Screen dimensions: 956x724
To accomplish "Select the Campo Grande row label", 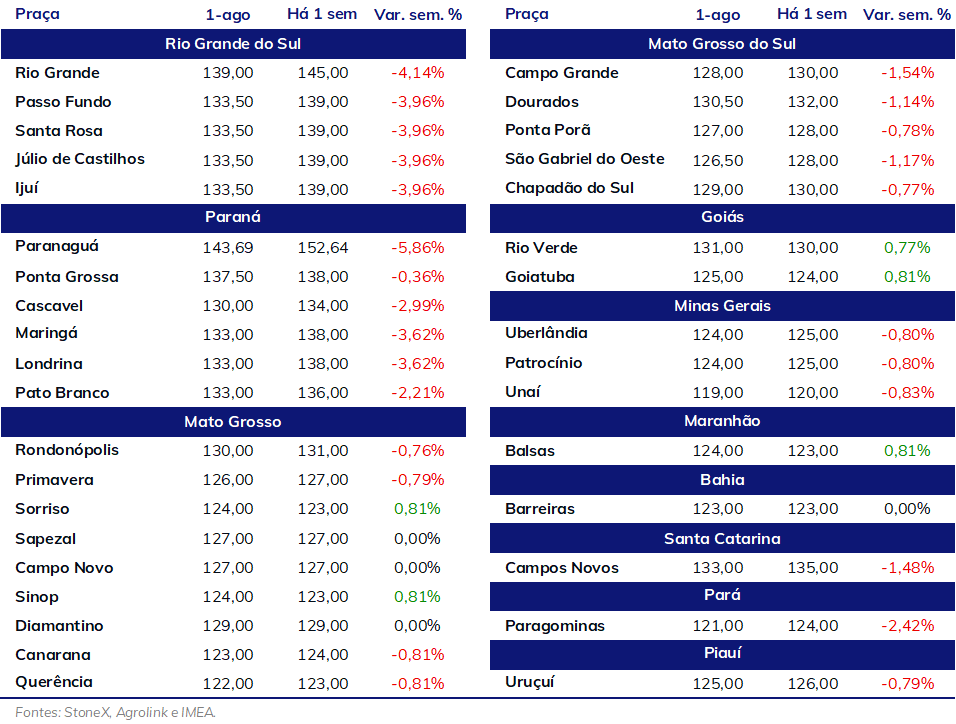I will [562, 73].
